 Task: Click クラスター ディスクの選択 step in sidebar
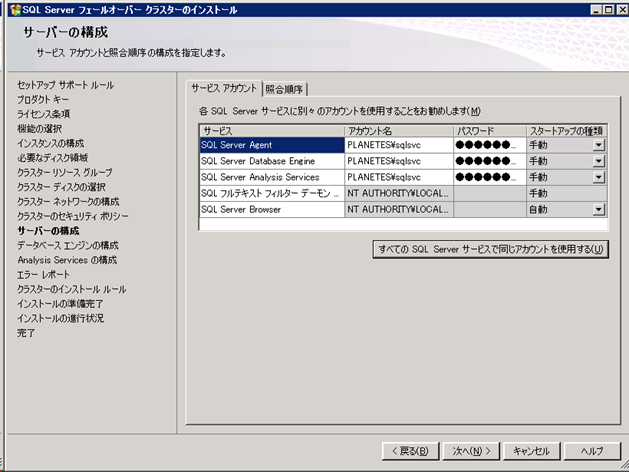pos(61,187)
